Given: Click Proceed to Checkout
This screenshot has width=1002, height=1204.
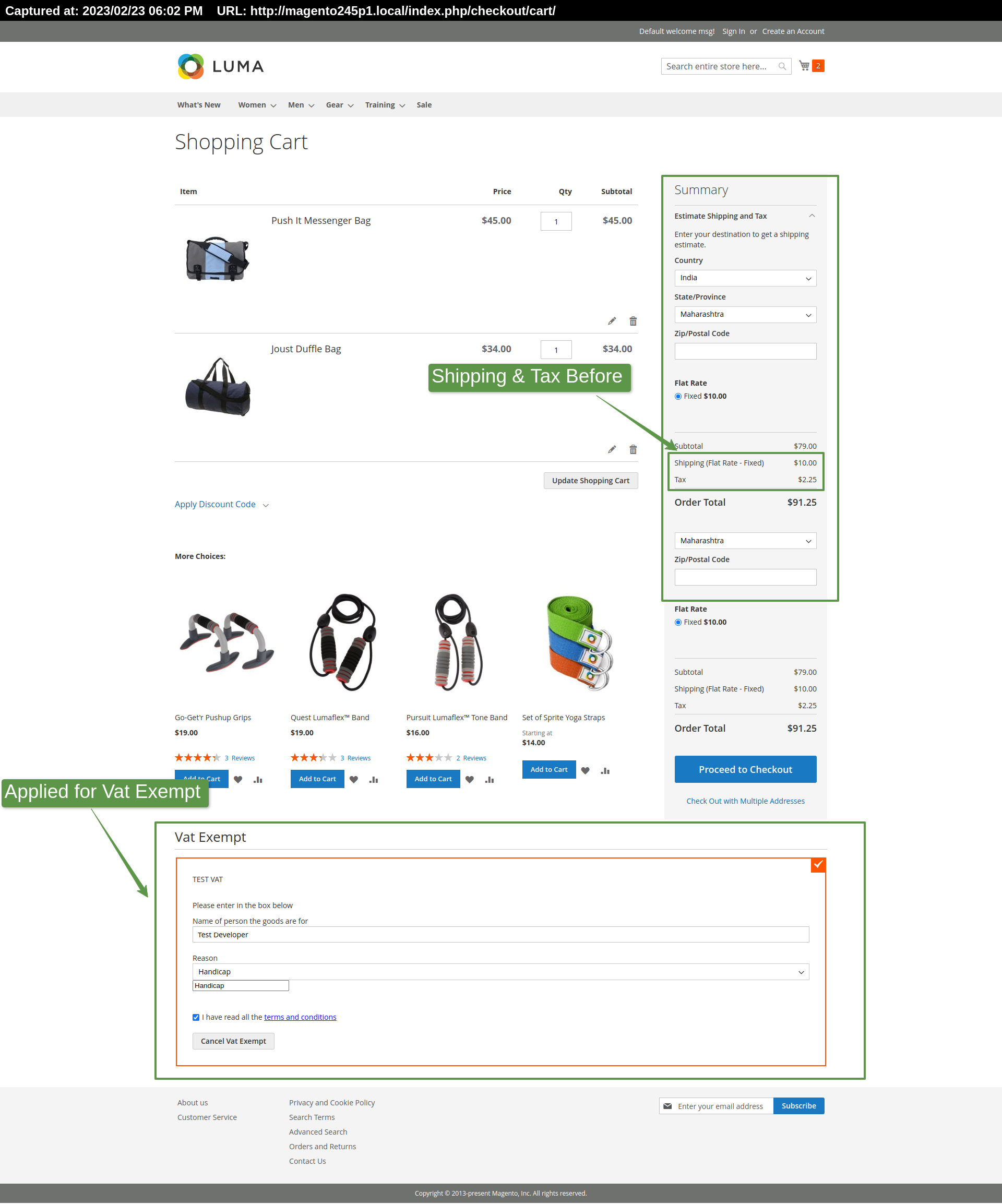Looking at the screenshot, I should click(745, 769).
